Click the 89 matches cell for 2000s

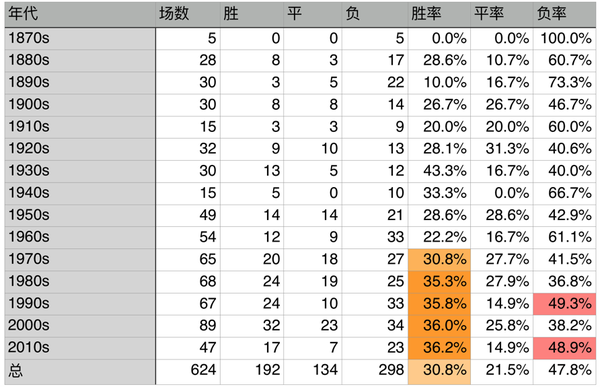(x=188, y=326)
